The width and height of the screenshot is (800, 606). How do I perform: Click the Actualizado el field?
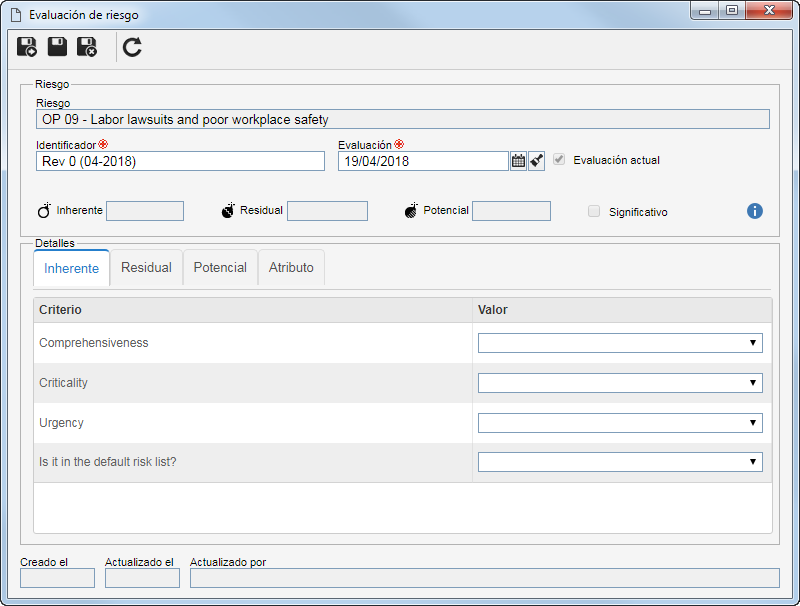click(142, 578)
